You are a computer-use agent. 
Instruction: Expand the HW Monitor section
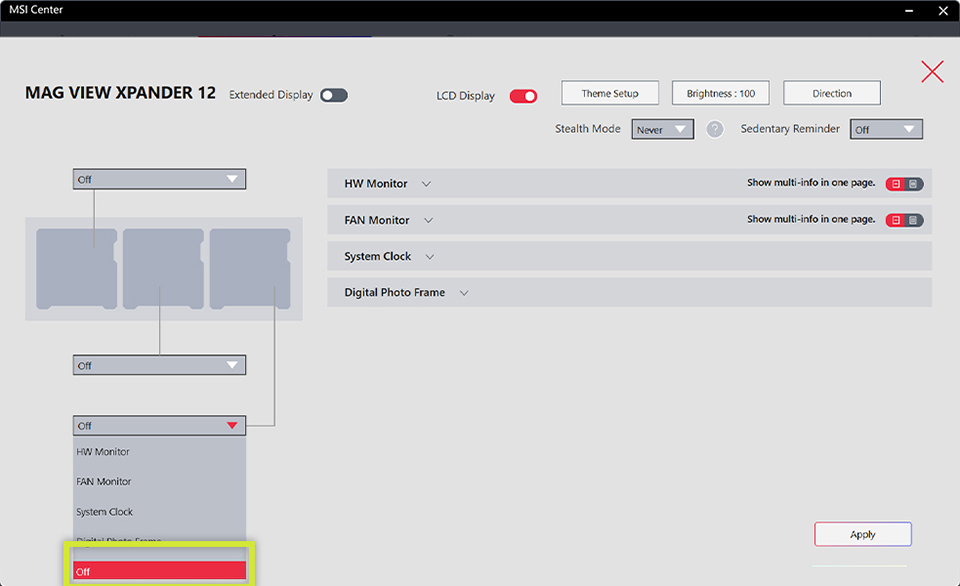coord(426,184)
